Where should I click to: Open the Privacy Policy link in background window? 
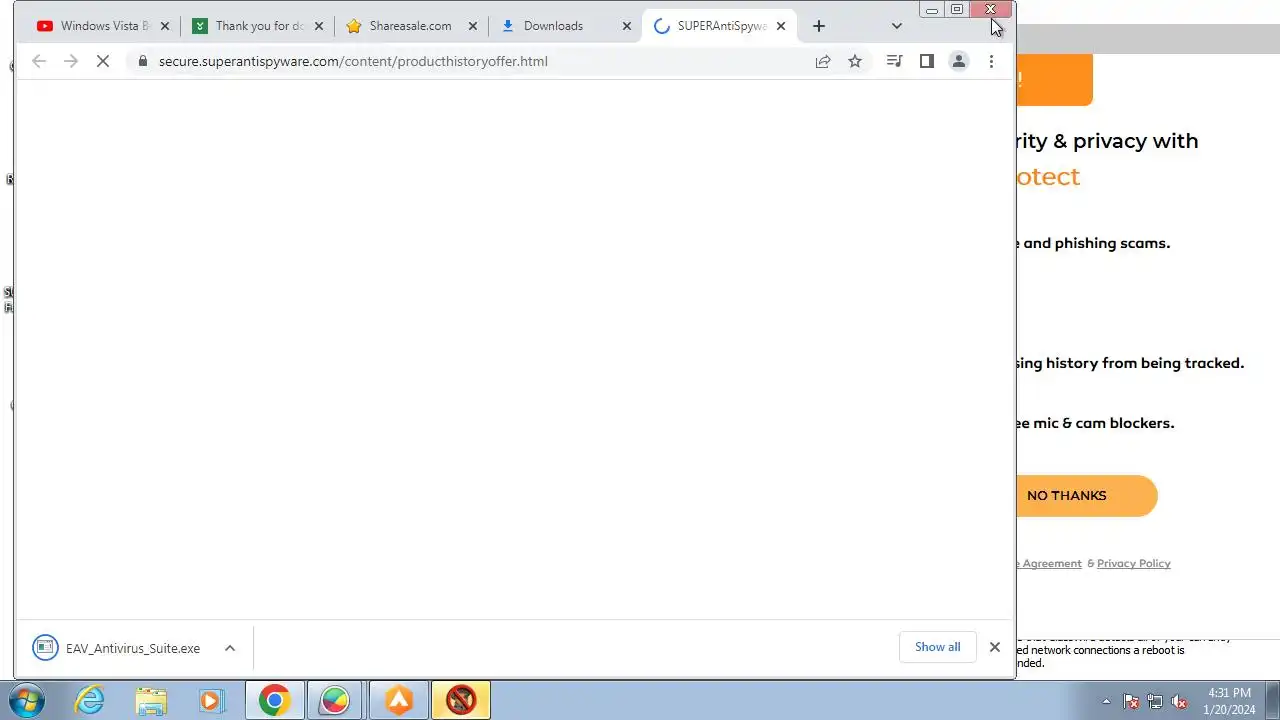(1133, 564)
